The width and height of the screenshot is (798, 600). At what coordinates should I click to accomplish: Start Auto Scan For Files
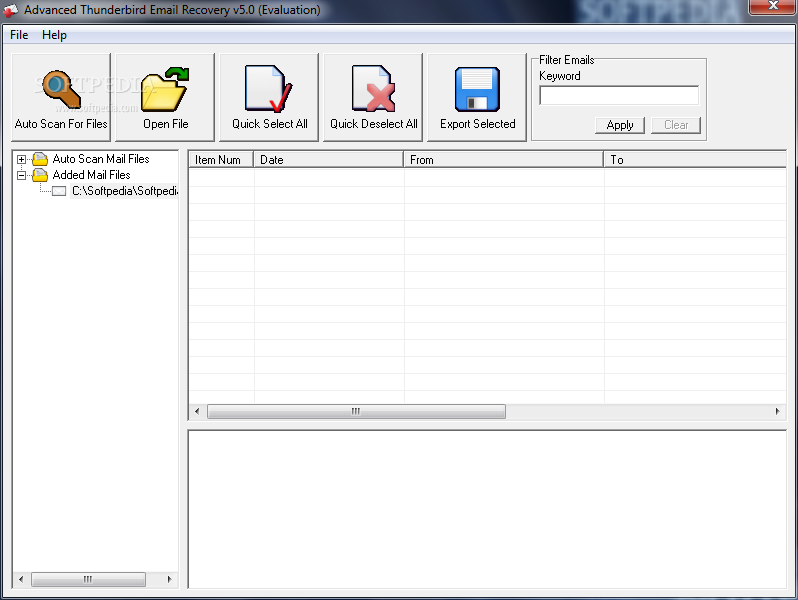coord(61,97)
